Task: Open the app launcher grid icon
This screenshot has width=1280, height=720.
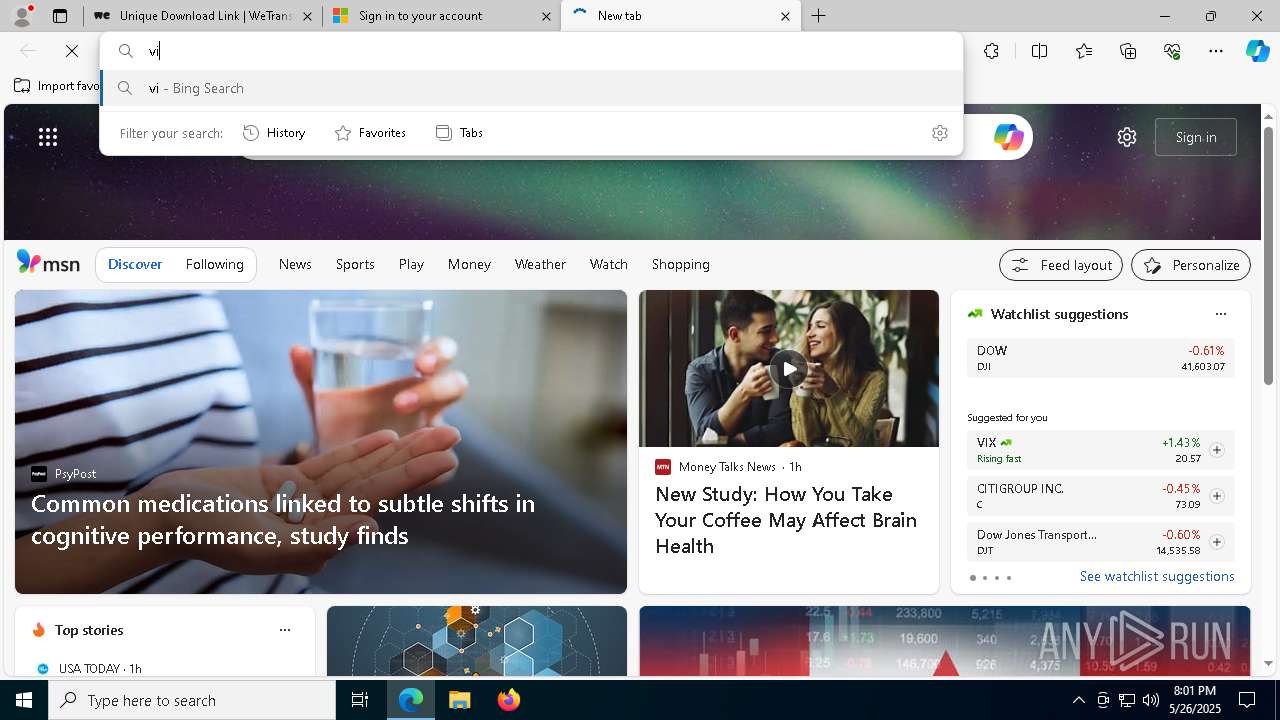Action: 48,137
